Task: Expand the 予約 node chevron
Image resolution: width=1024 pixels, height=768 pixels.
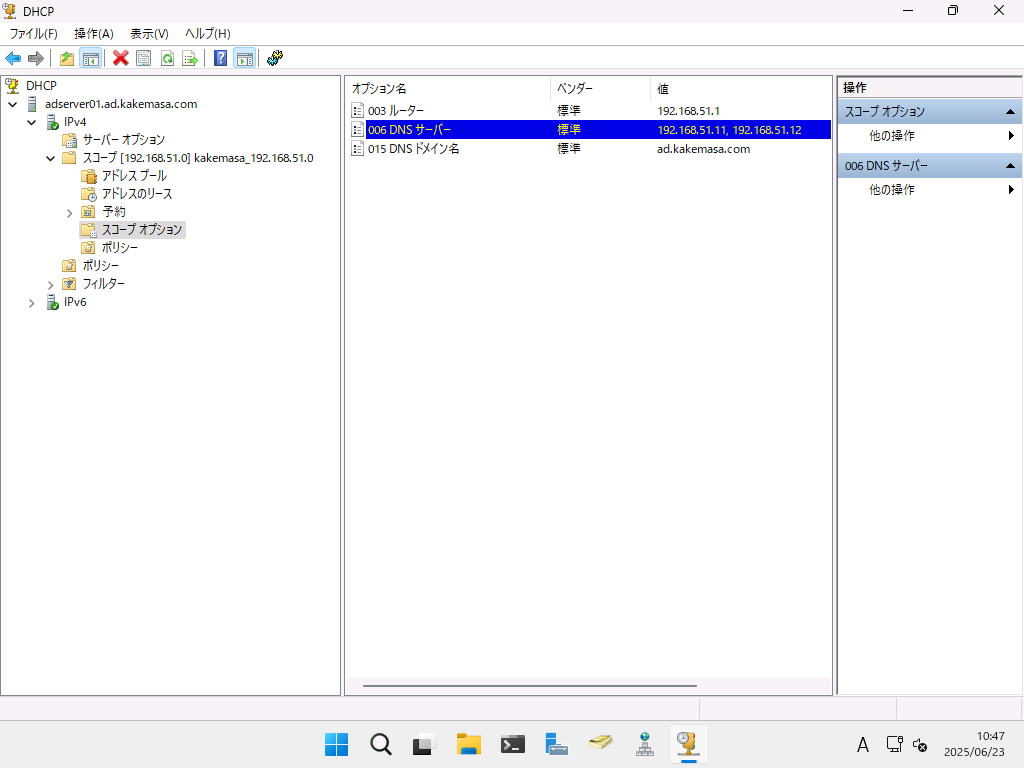Action: pyautogui.click(x=69, y=213)
